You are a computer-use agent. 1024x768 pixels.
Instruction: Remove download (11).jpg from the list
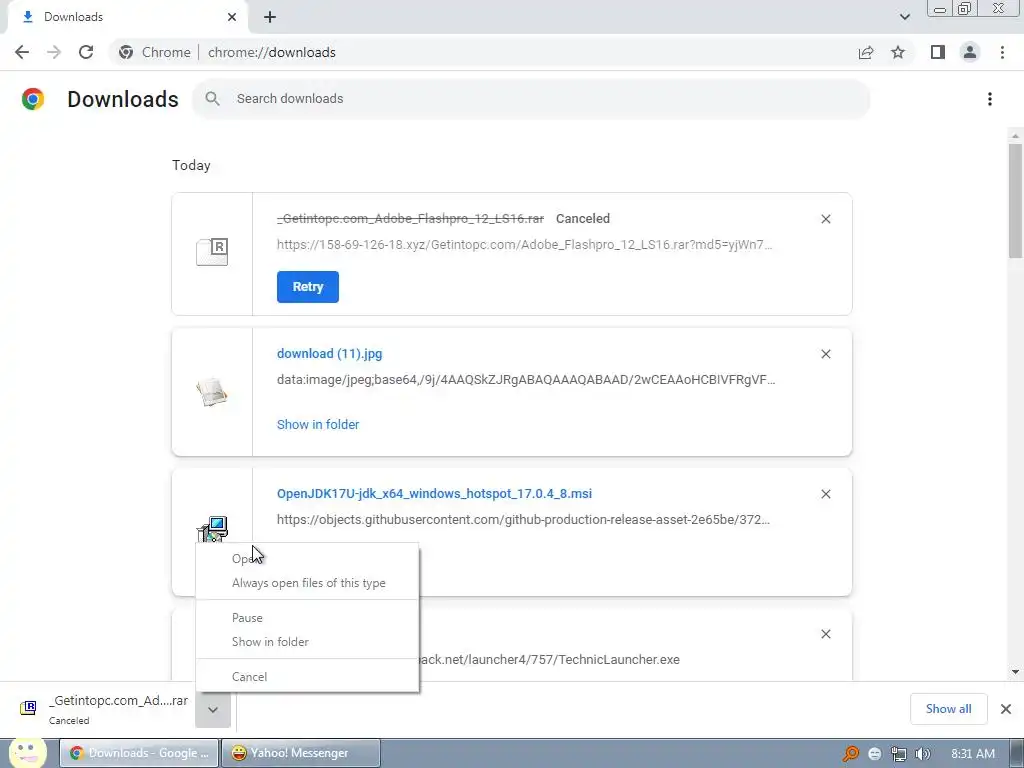pyautogui.click(x=826, y=354)
